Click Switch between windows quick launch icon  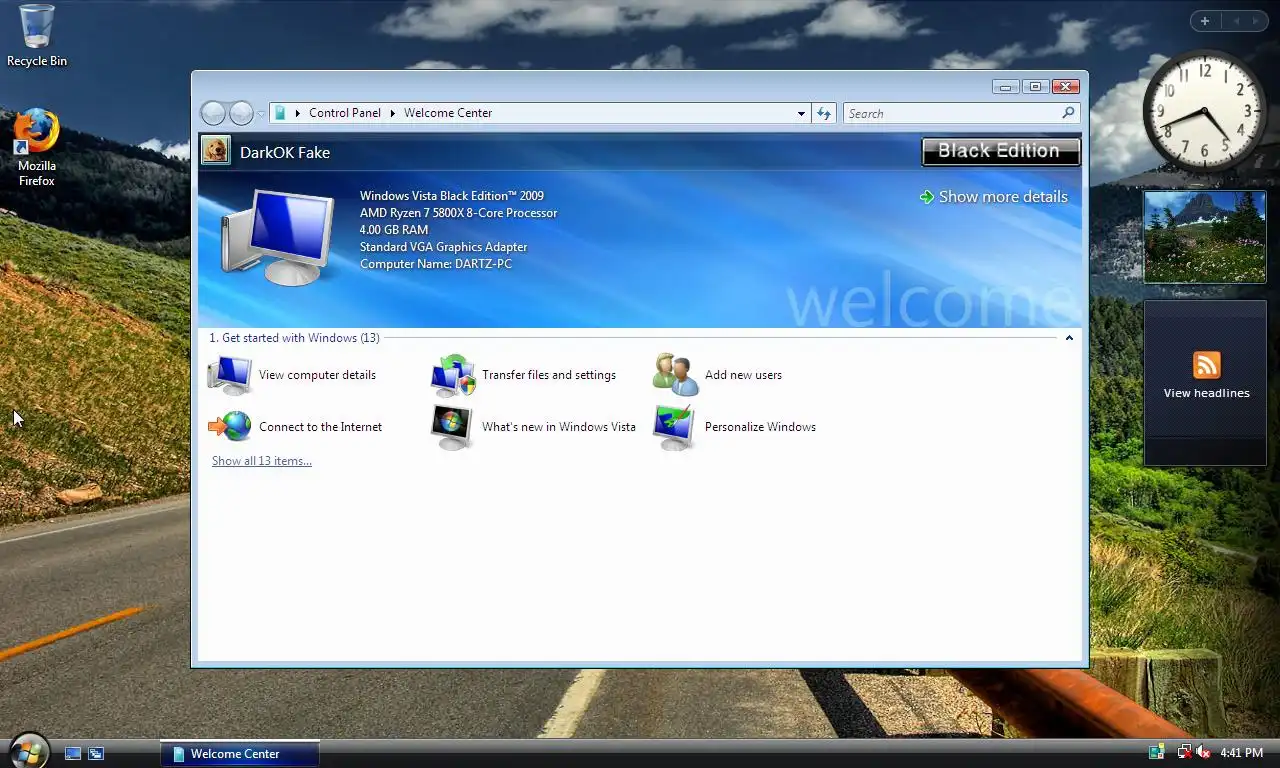tap(96, 753)
